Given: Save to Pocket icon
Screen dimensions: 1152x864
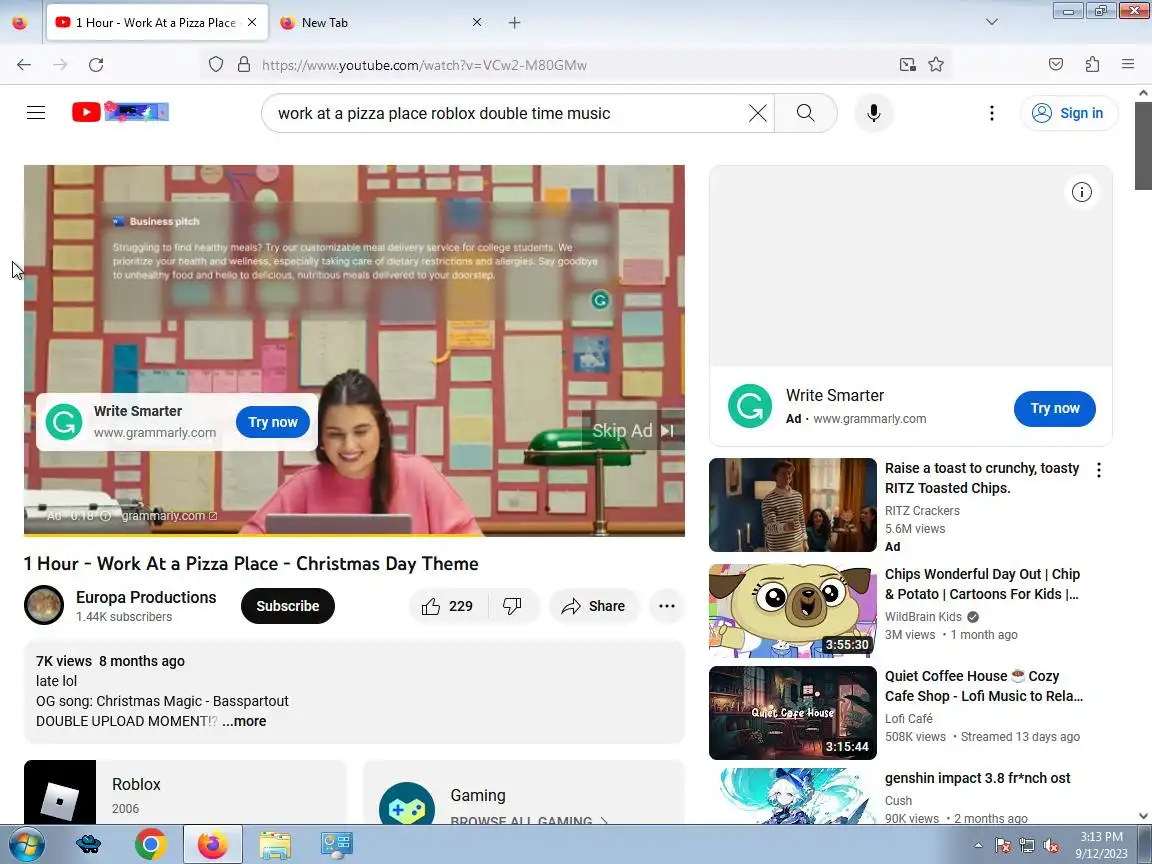Looking at the screenshot, I should 1056,65.
